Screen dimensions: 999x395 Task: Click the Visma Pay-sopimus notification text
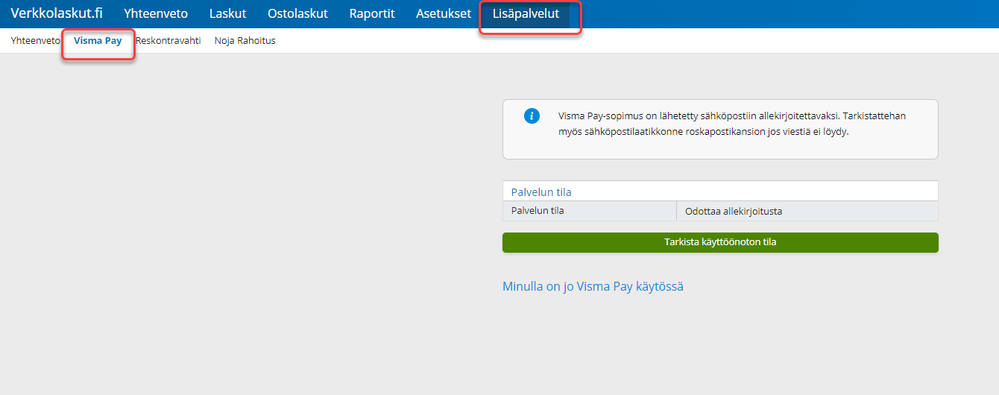point(731,125)
